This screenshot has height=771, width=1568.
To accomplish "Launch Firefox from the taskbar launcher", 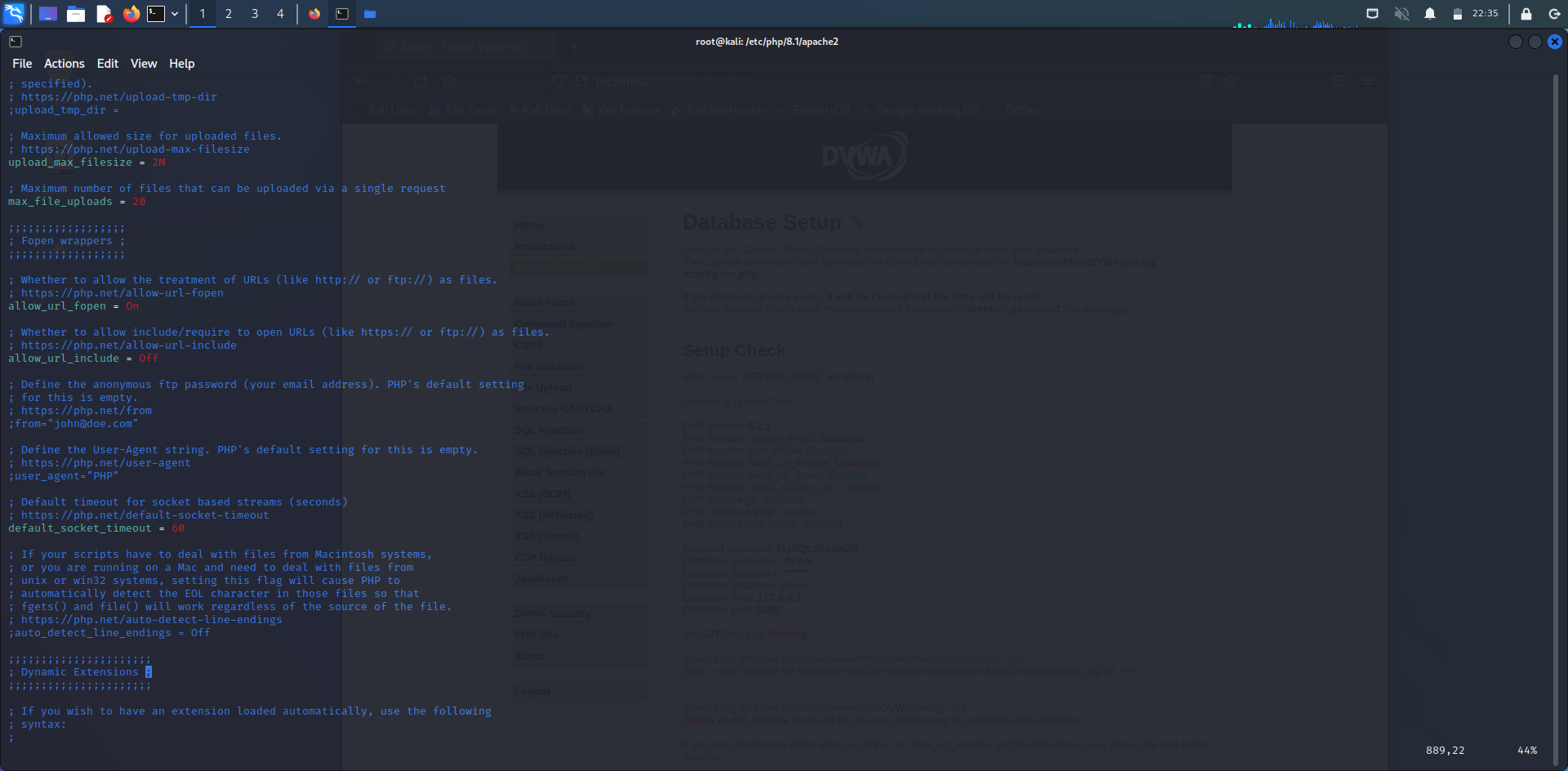I will click(131, 14).
